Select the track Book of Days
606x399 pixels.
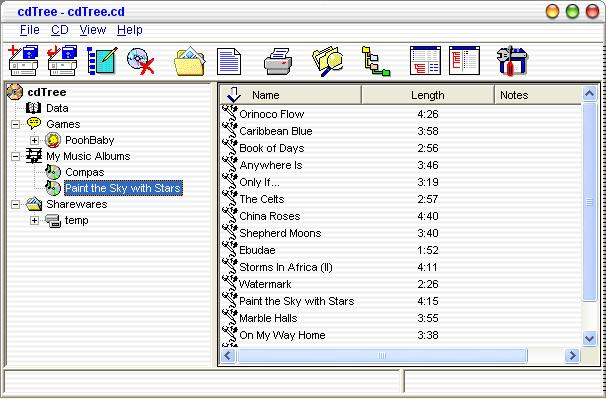pyautogui.click(x=272, y=148)
